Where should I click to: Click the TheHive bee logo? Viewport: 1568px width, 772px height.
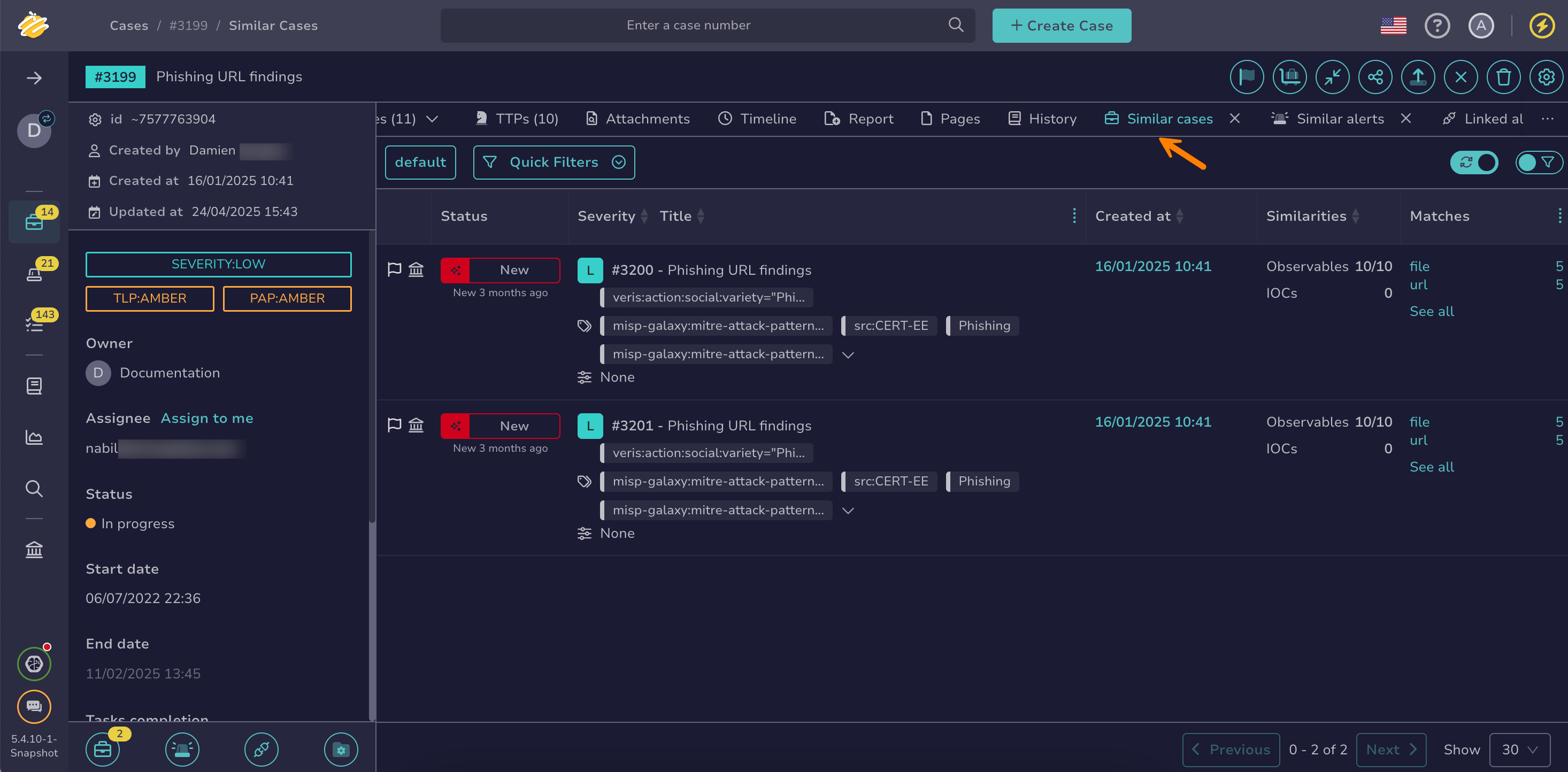pos(34,25)
